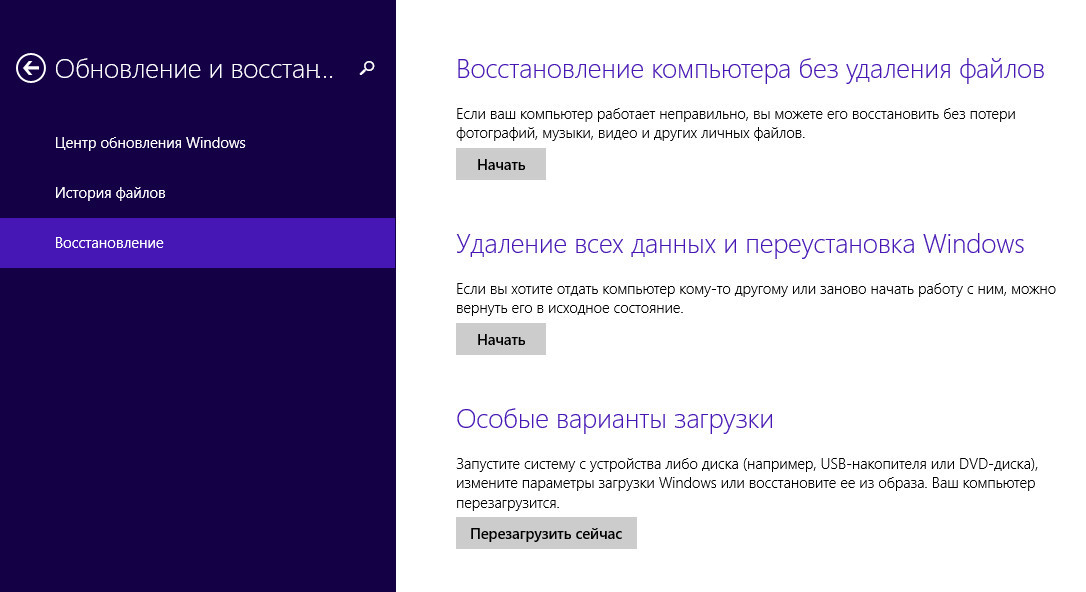This screenshot has width=1086, height=592.
Task: Click the "Обновление и восстан..." page title
Action: click(193, 69)
